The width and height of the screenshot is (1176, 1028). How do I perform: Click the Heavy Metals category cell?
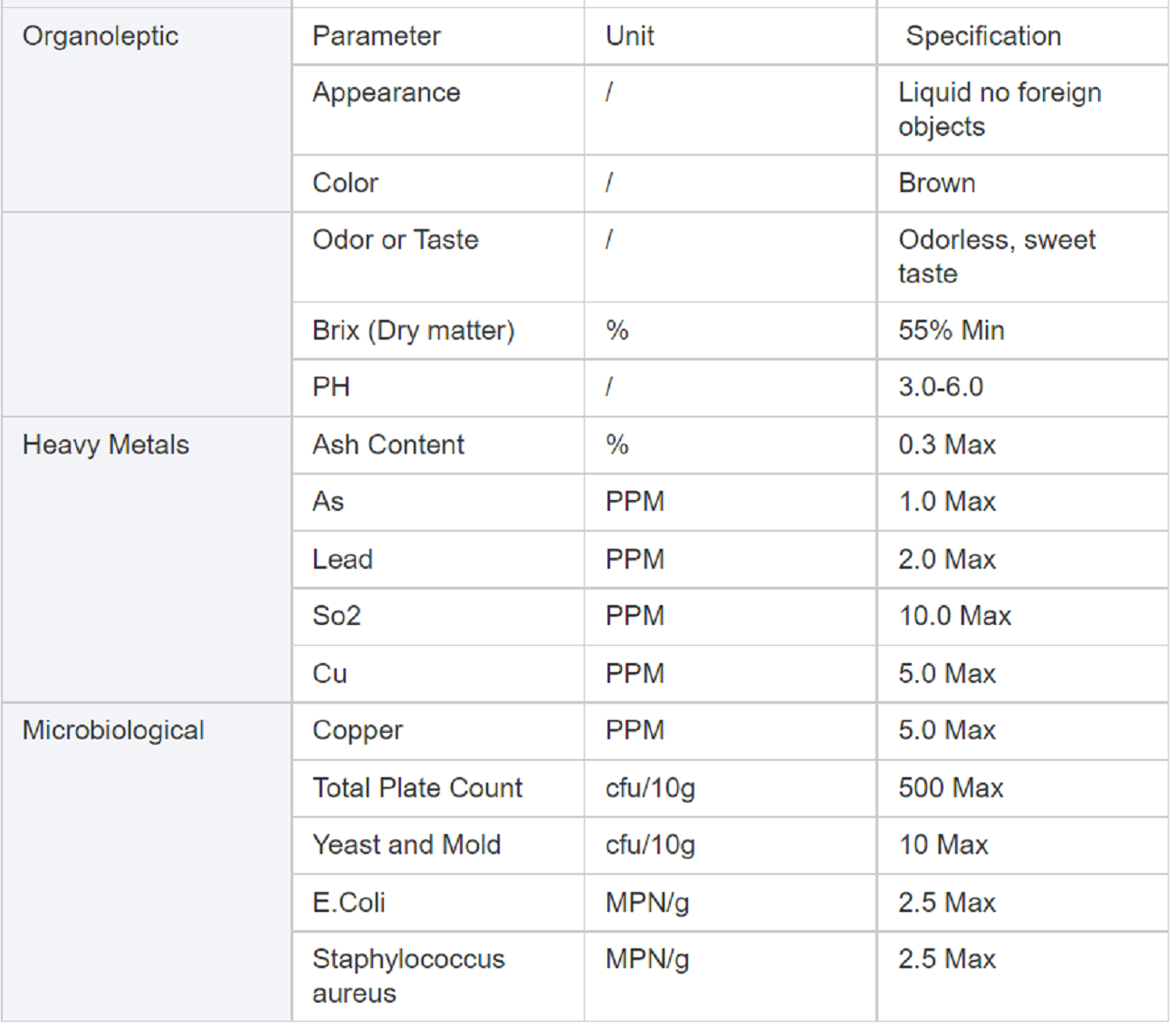(147, 559)
